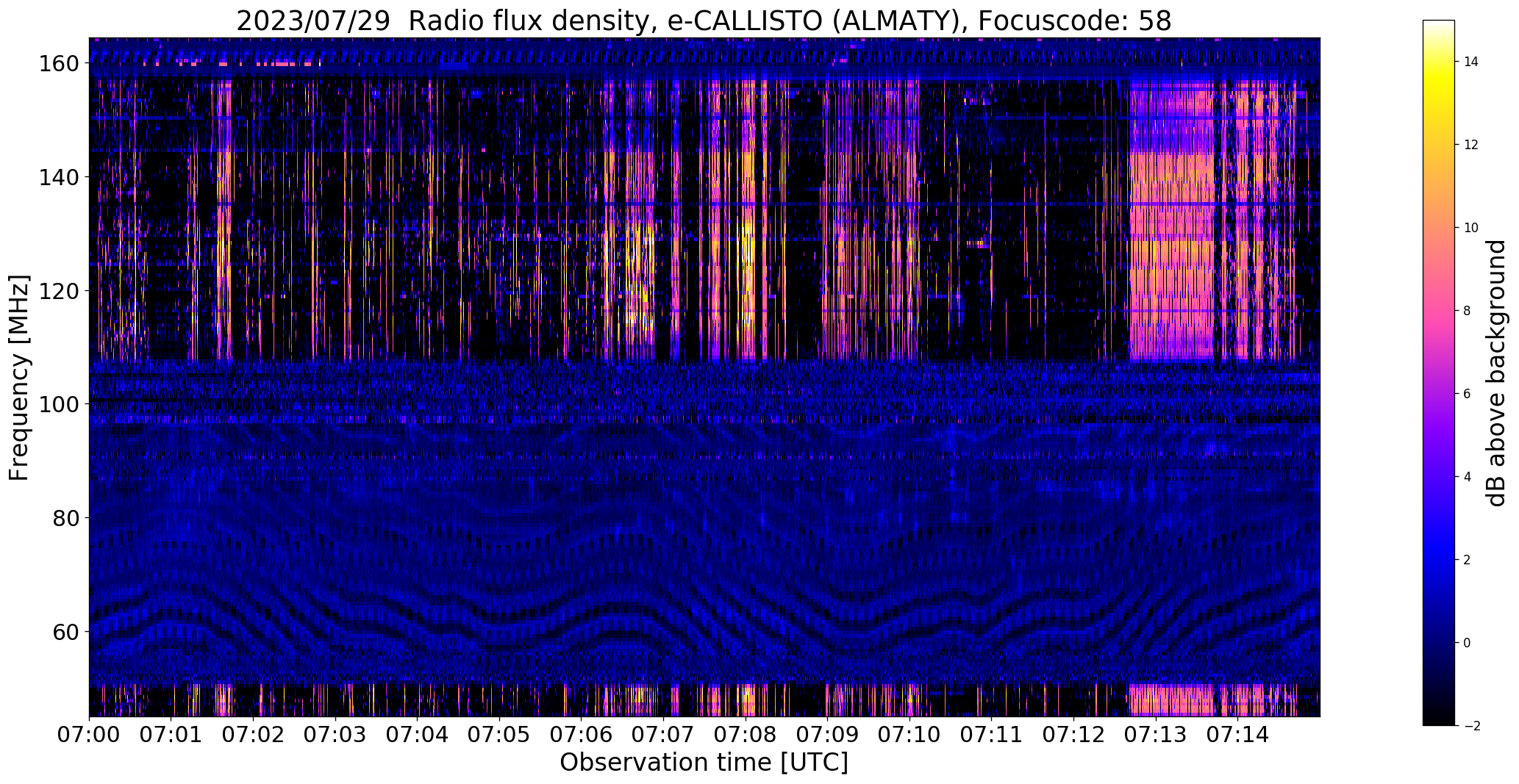1519x784 pixels.
Task: Click the colorbar tick value 2
Action: [x=1468, y=560]
